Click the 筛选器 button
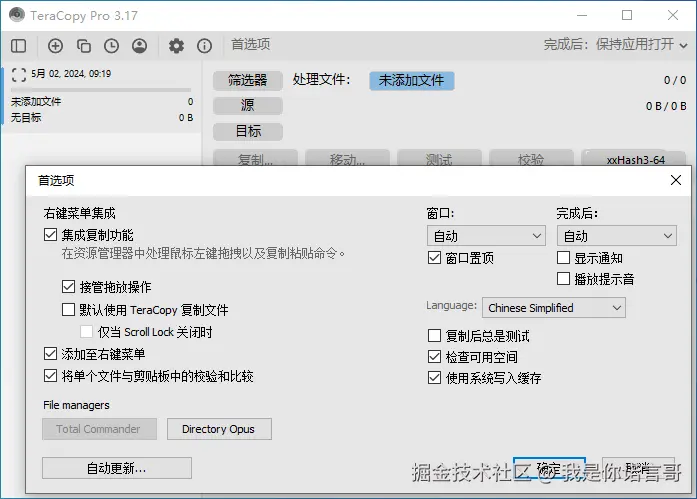Image resolution: width=697 pixels, height=499 pixels. [x=248, y=80]
